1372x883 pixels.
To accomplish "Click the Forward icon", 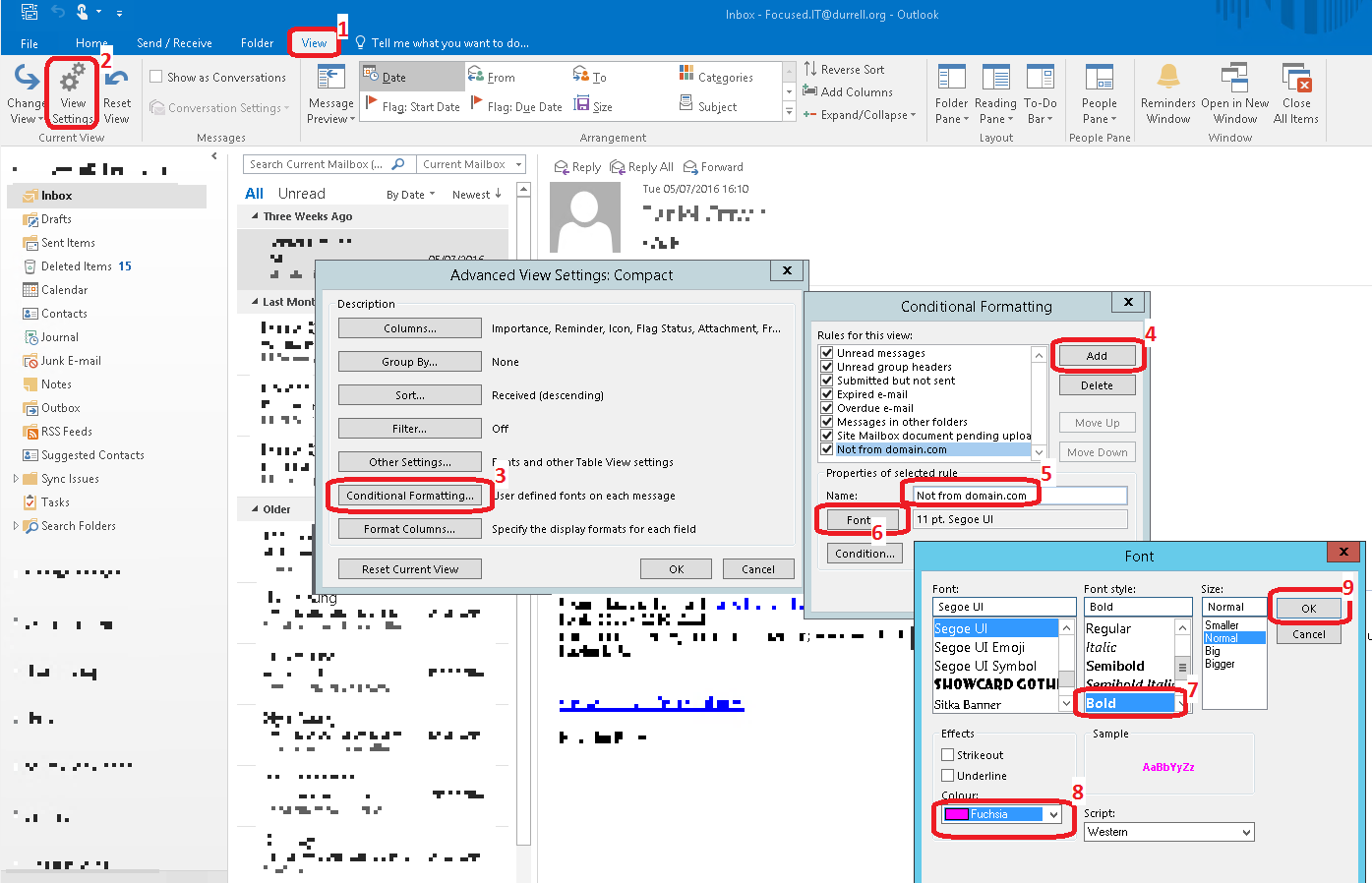I will coord(690,167).
